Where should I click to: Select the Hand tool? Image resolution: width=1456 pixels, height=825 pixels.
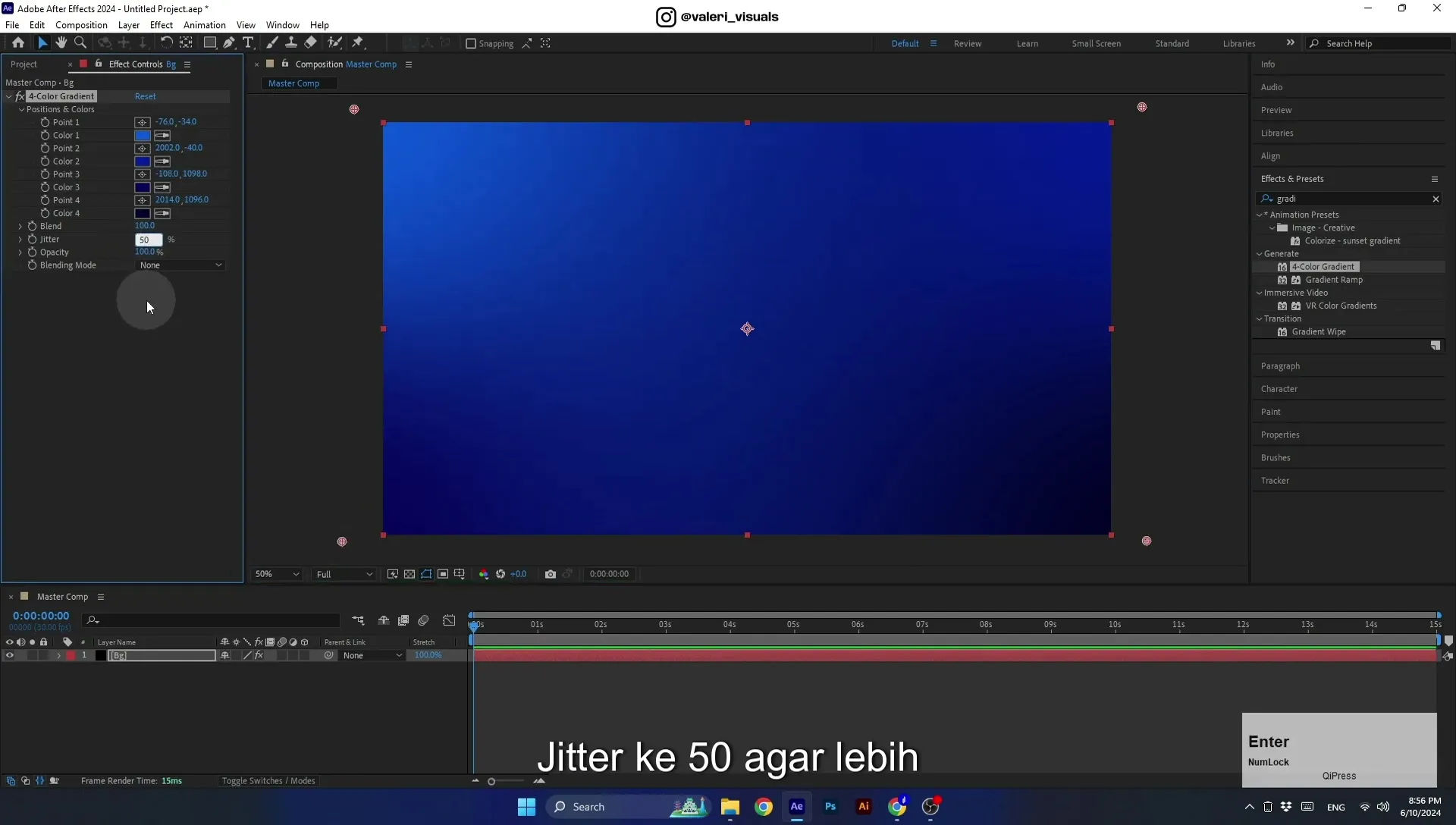pos(61,43)
